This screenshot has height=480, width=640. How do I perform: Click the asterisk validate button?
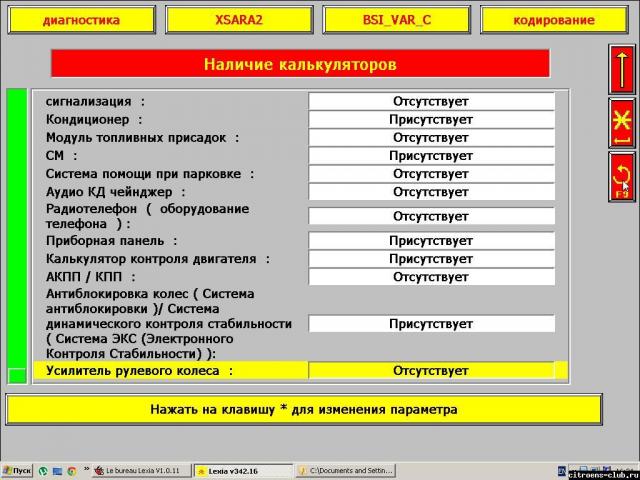click(622, 123)
